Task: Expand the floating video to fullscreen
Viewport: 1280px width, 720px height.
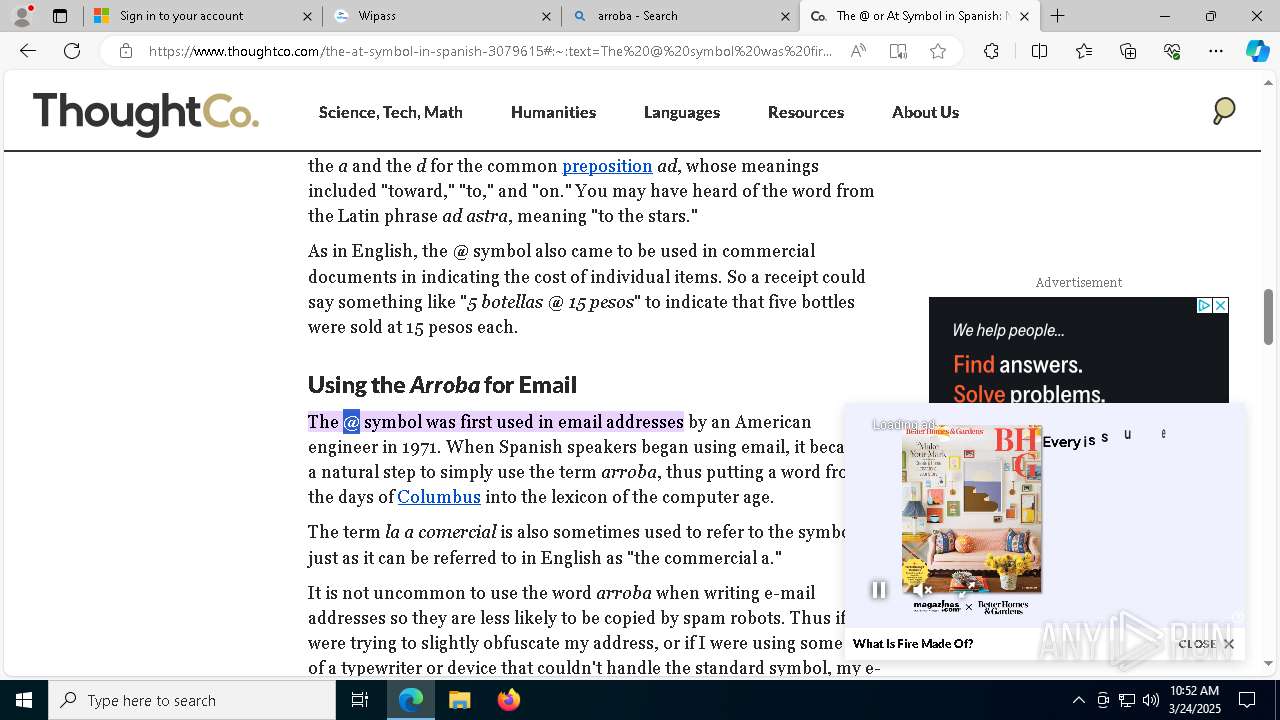Action: click(966, 590)
